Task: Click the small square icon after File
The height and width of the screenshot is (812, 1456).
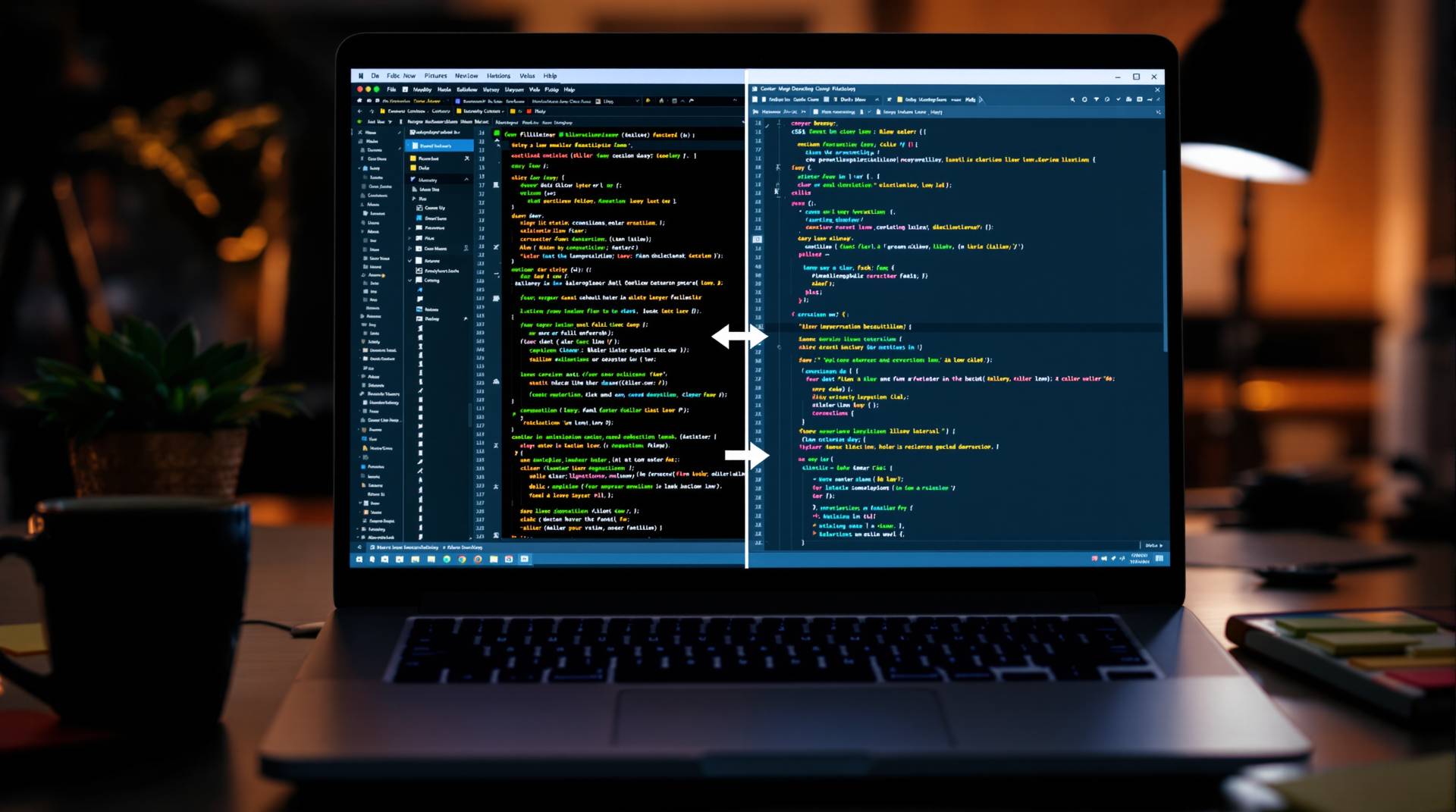Action: 405,89
